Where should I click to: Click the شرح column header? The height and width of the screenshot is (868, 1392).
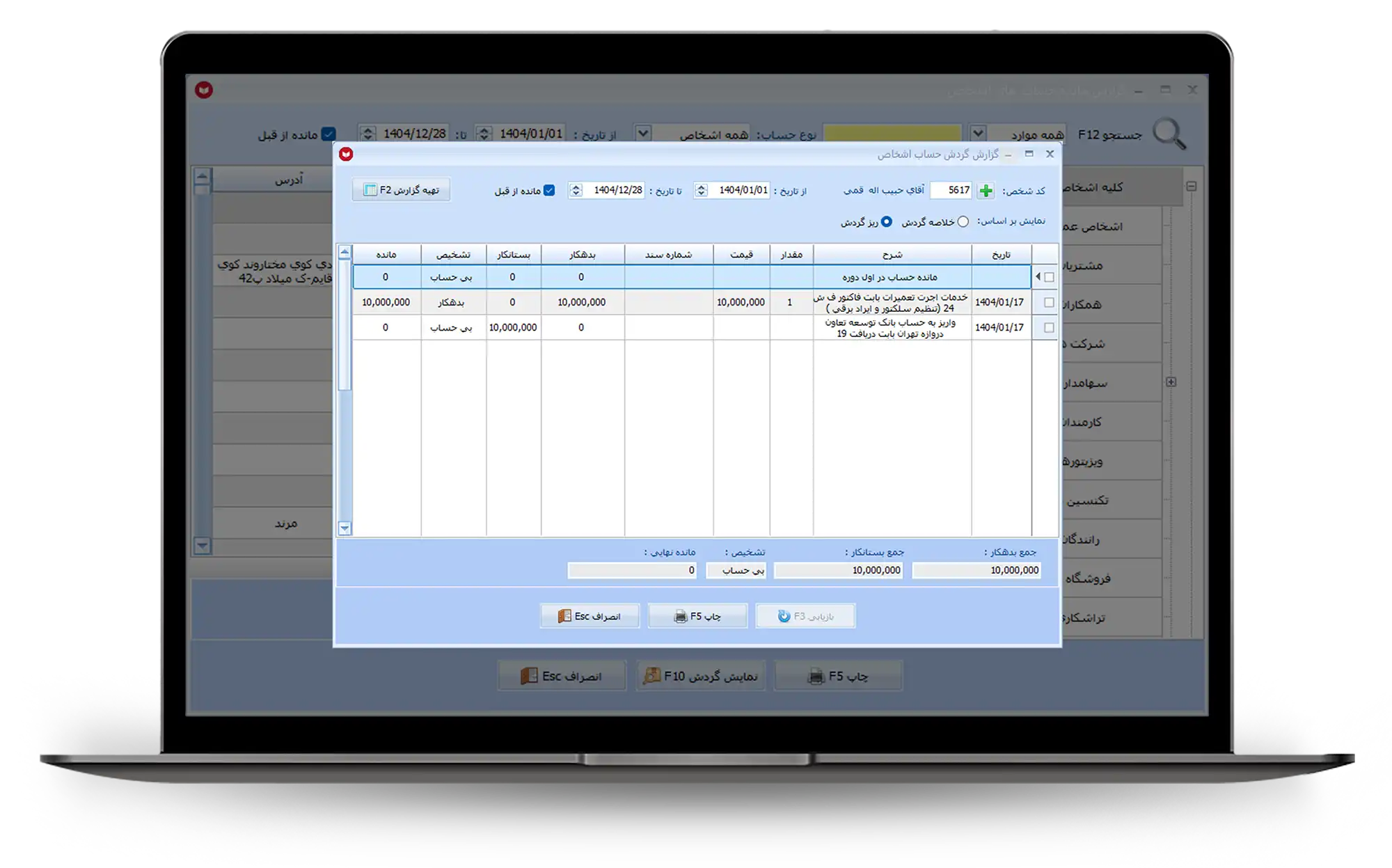[x=892, y=255]
